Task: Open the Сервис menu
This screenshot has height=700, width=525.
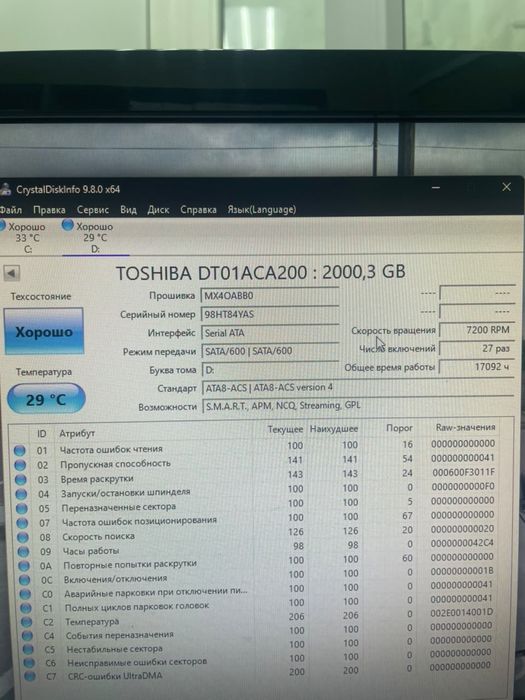Action: pyautogui.click(x=92, y=210)
